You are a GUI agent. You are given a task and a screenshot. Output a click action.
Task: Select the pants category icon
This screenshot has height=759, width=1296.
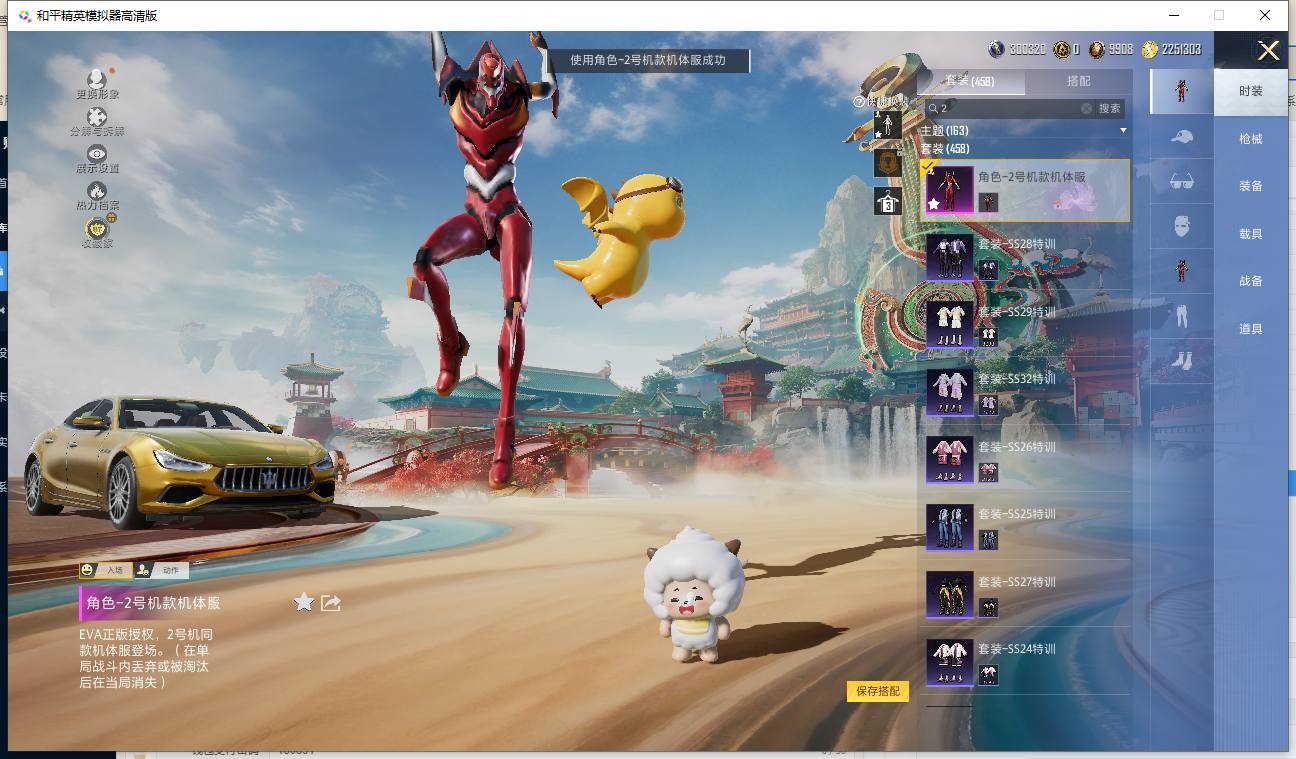[x=1181, y=317]
